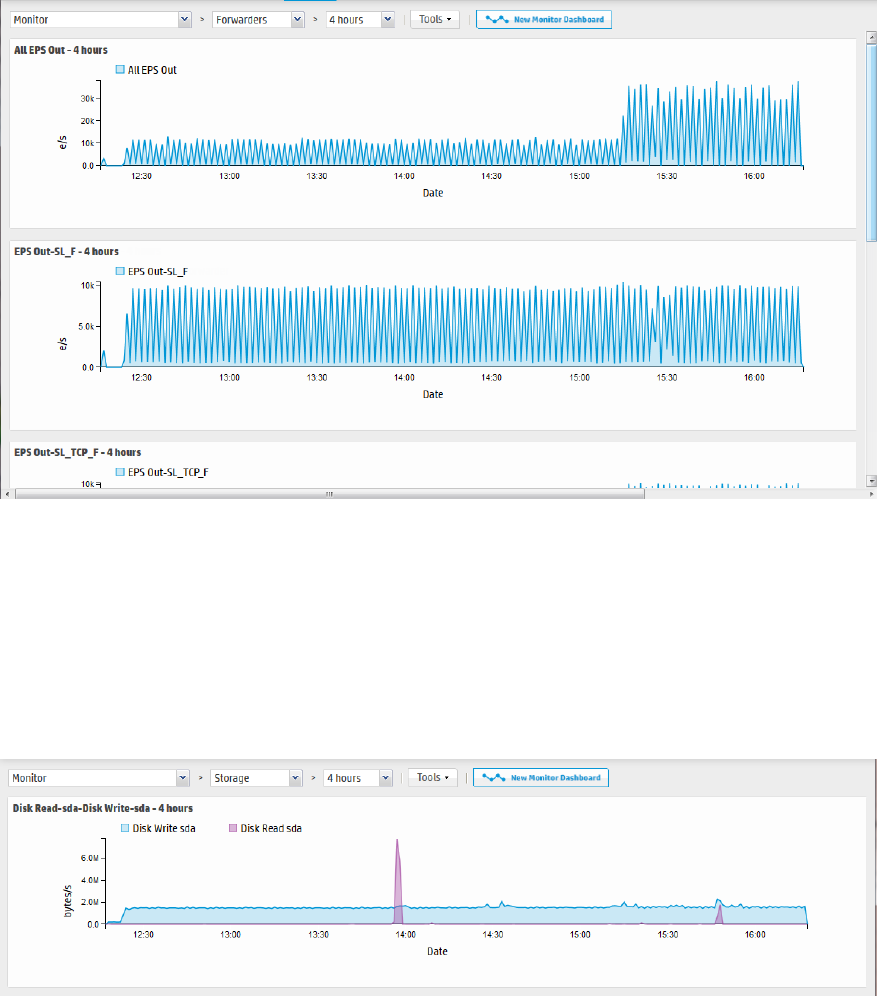This screenshot has height=996, width=877.
Task: Toggle the EPS Out-SL_TCP_F legend marker
Action: pos(120,472)
